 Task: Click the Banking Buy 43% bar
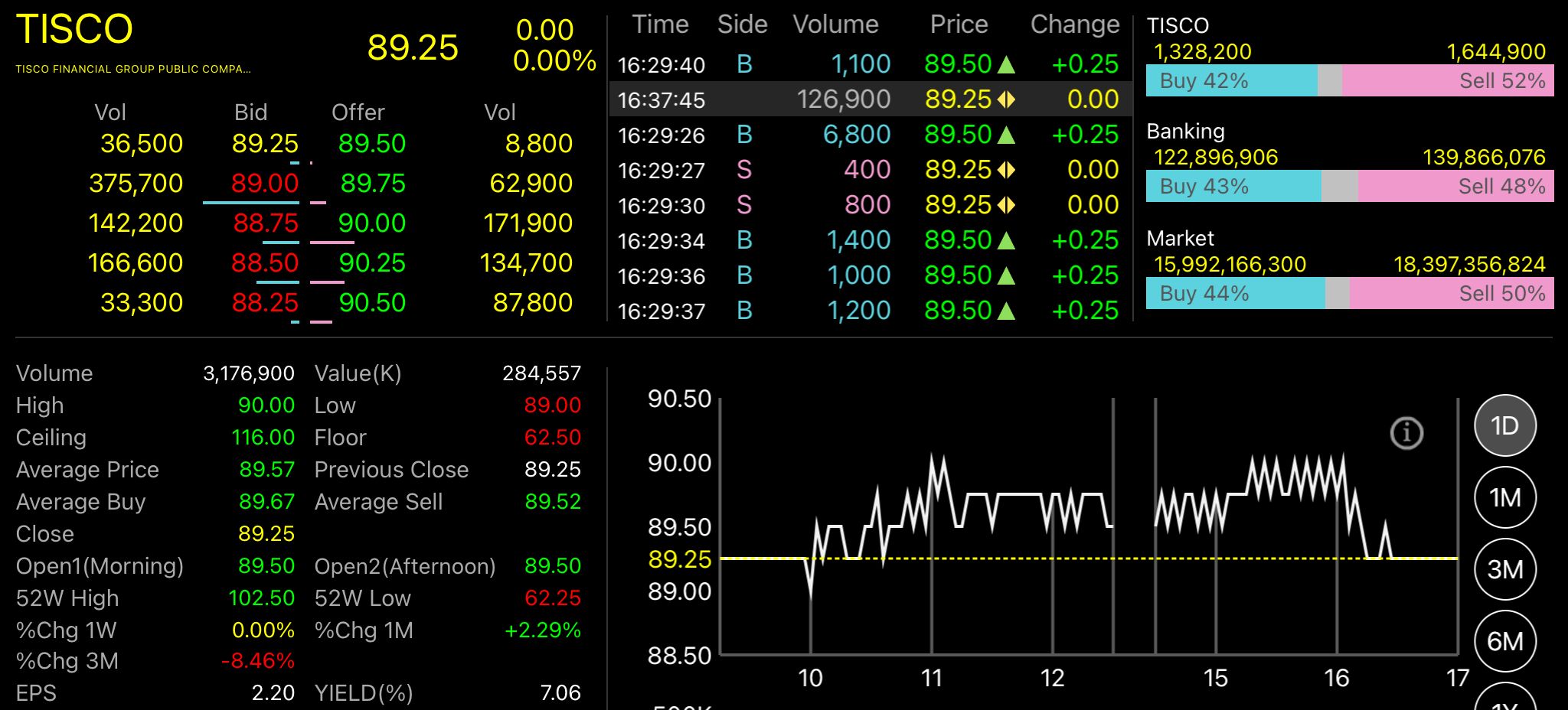1233,186
